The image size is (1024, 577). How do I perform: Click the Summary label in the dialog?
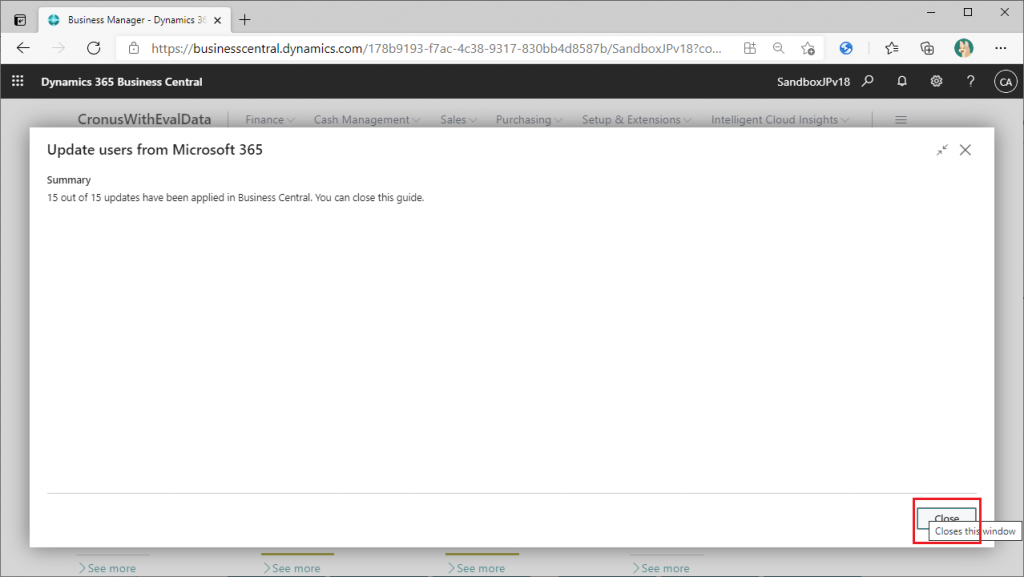point(69,180)
